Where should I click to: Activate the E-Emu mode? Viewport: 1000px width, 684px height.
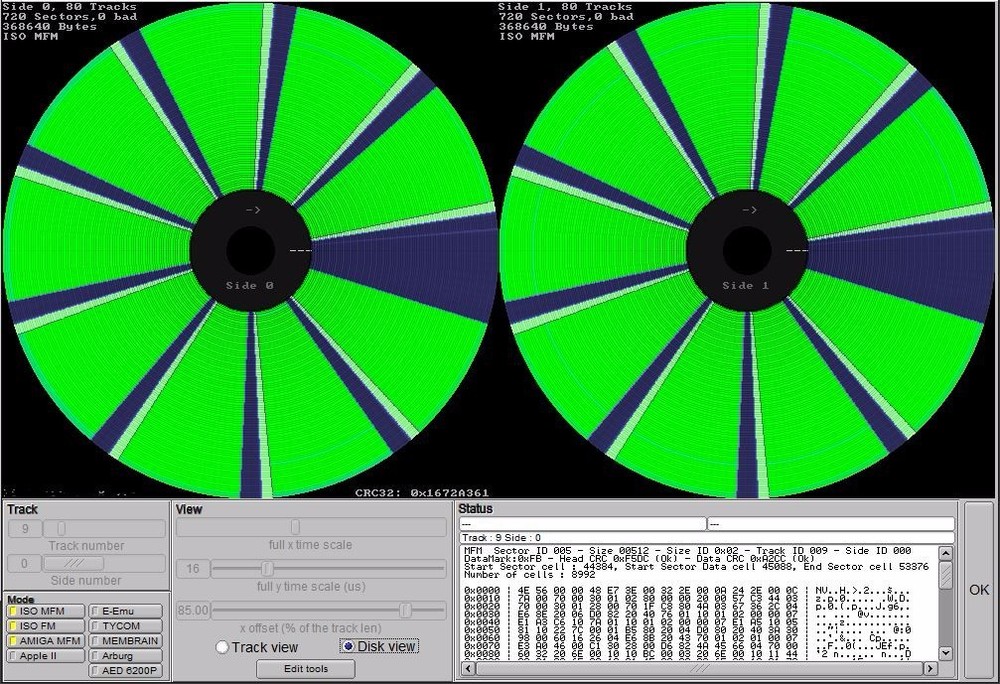click(124, 610)
